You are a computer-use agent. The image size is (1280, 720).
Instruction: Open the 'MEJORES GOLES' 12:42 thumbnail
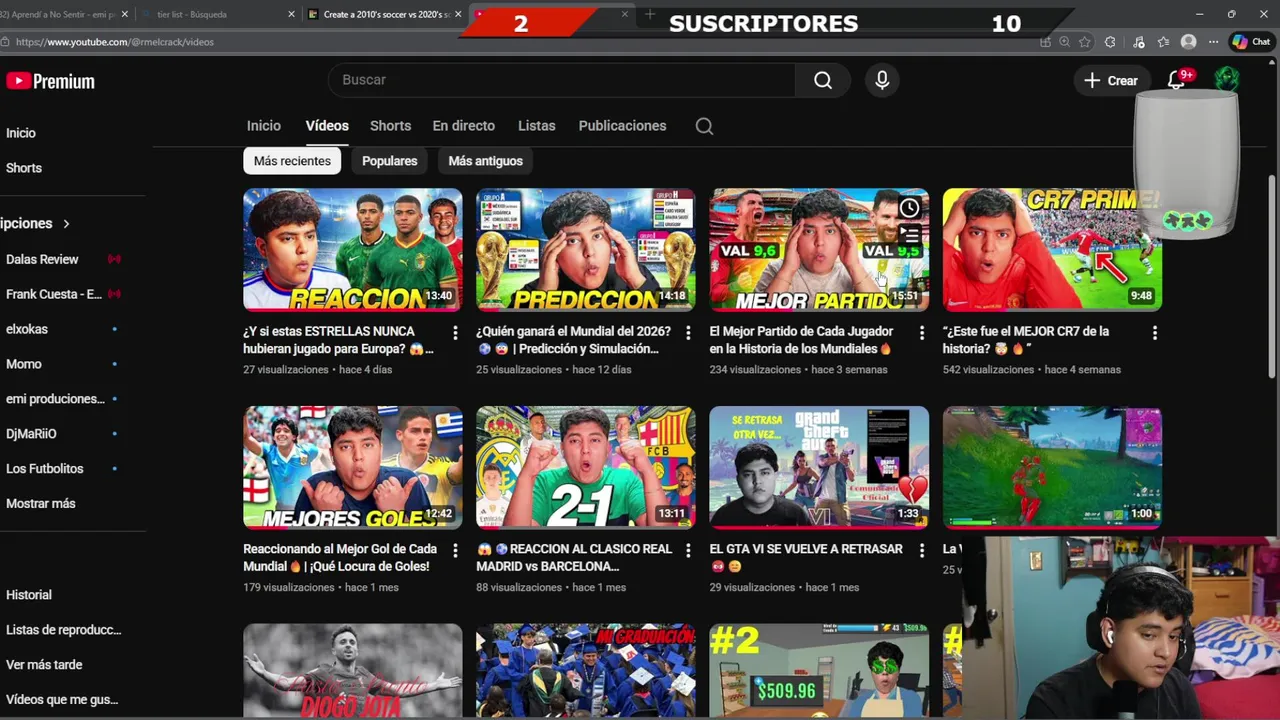click(353, 468)
